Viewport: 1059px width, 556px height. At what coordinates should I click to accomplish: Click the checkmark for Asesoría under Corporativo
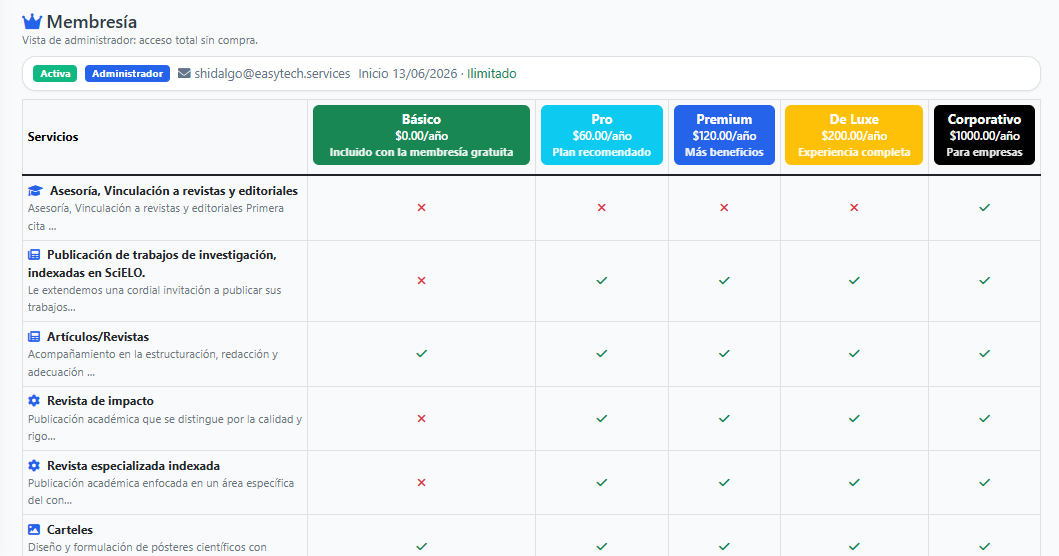985,207
